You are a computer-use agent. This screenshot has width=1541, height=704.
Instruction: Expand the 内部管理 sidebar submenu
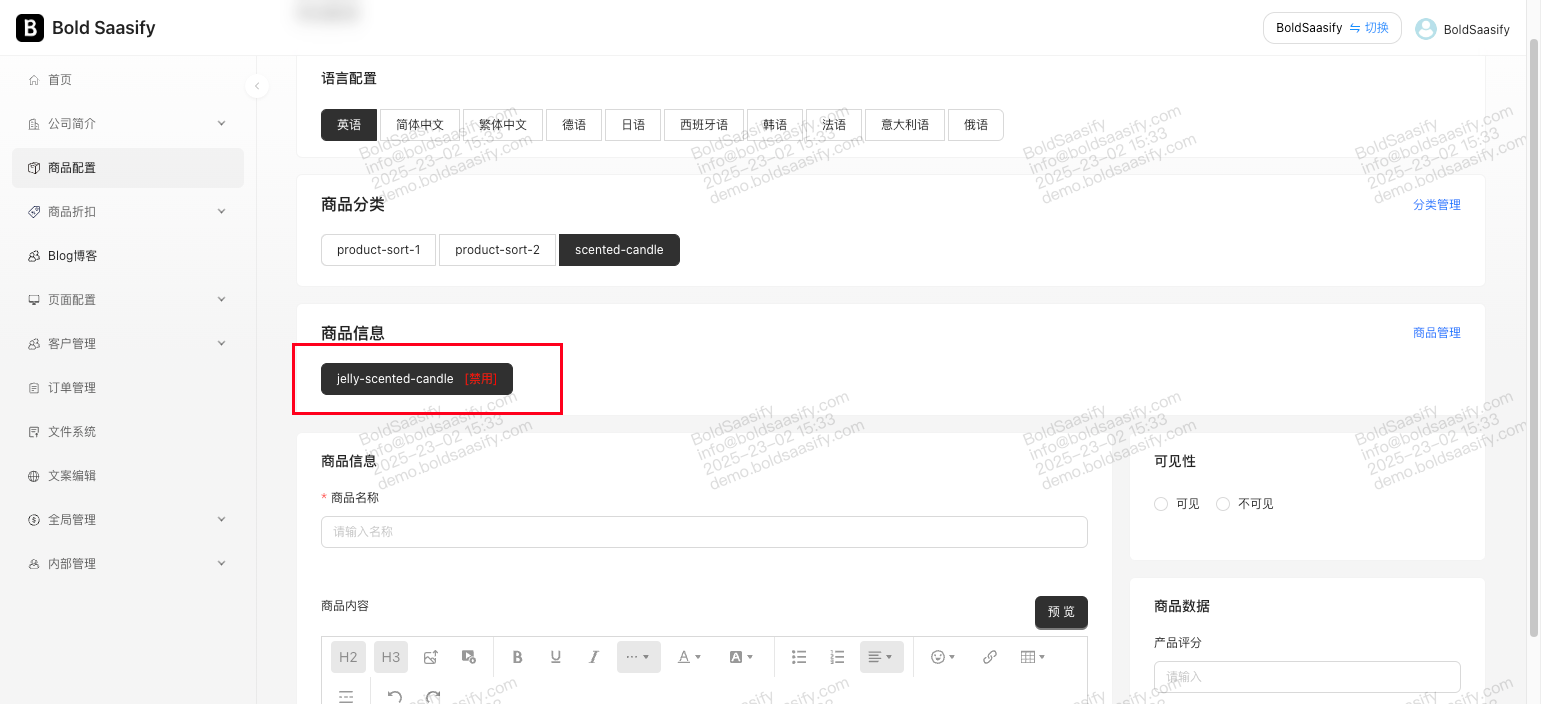128,564
